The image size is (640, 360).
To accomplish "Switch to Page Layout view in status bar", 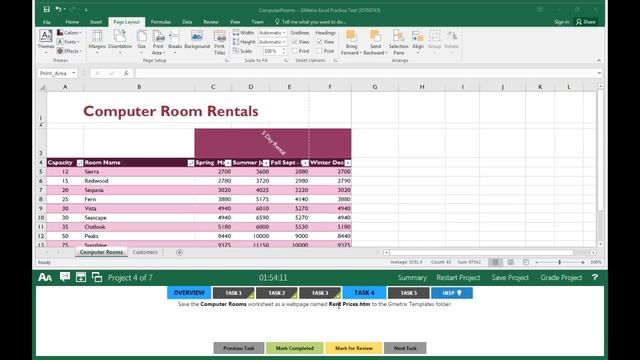I will [510, 262].
